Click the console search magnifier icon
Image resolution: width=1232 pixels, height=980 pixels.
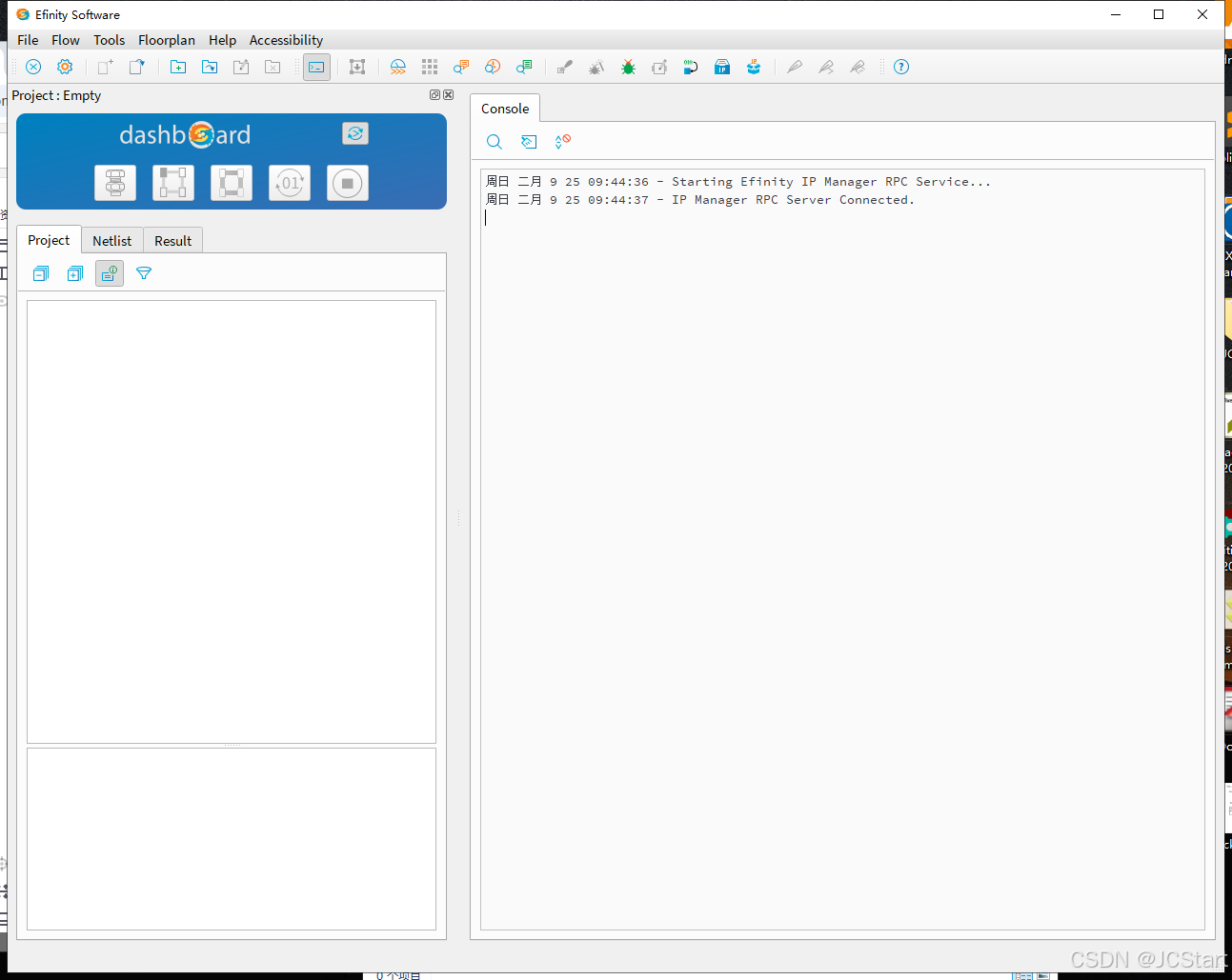[x=495, y=142]
